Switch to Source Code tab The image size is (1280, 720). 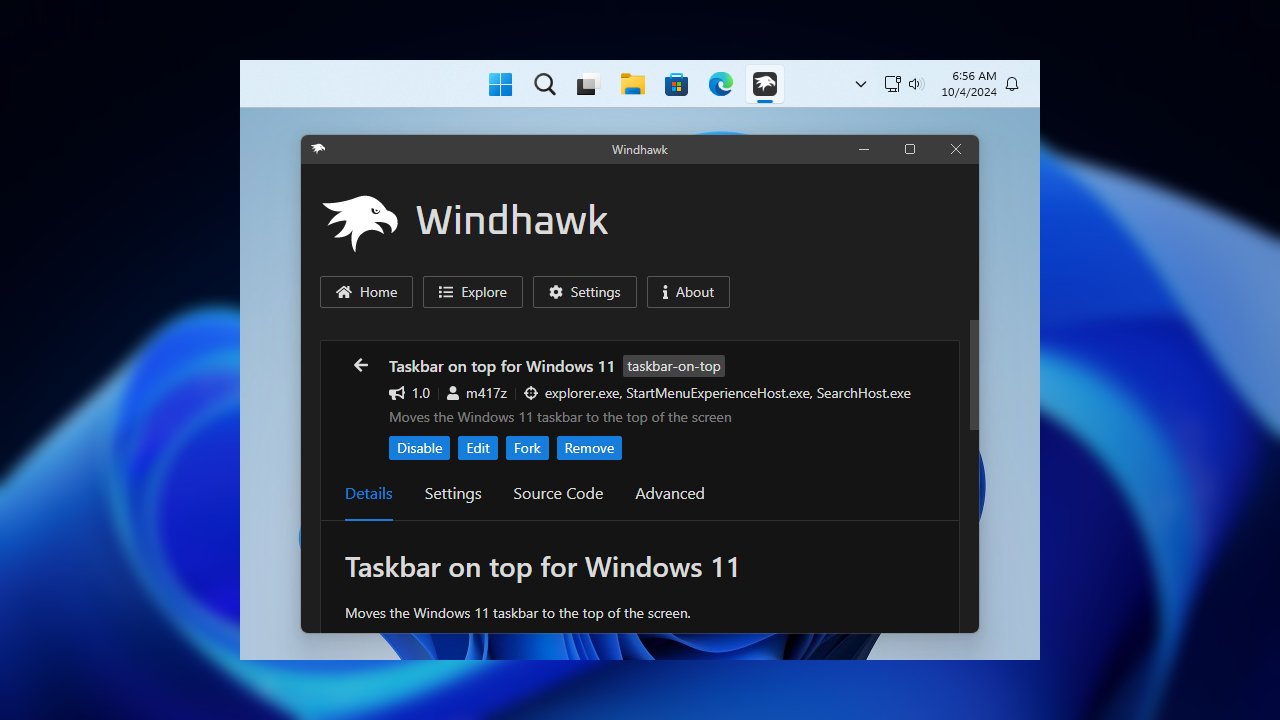click(558, 494)
